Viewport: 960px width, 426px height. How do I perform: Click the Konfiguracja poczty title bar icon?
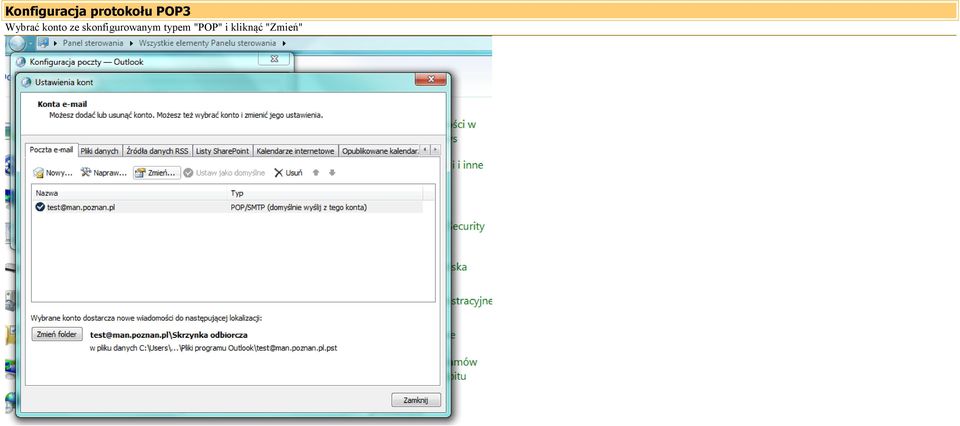click(x=21, y=62)
